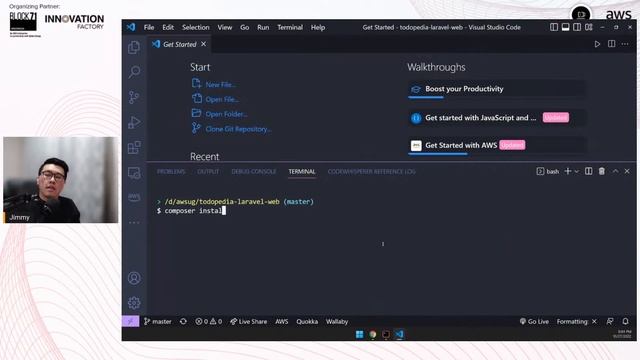Open the Go menu
Viewport: 640px width, 360px height.
tap(244, 27)
